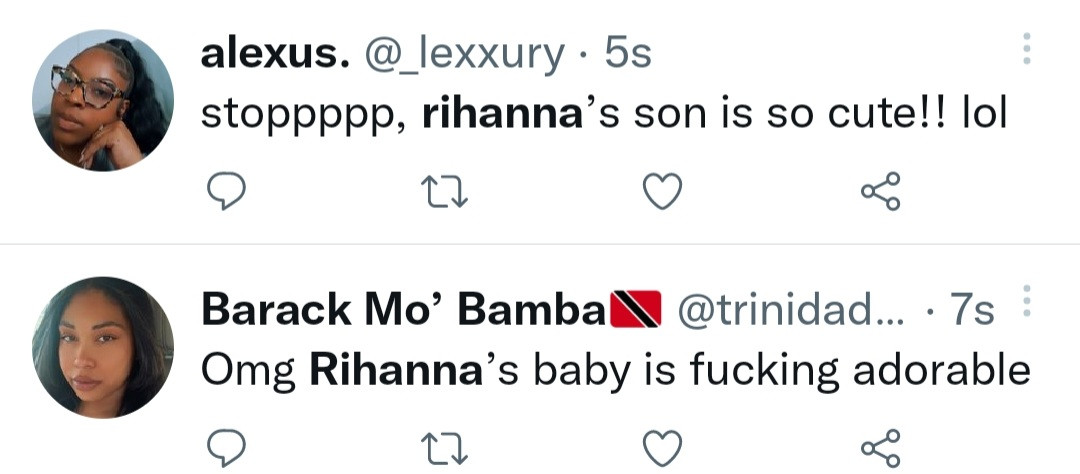Open the @trinidad... handle link
The height and width of the screenshot is (474, 1080).
pos(790,313)
